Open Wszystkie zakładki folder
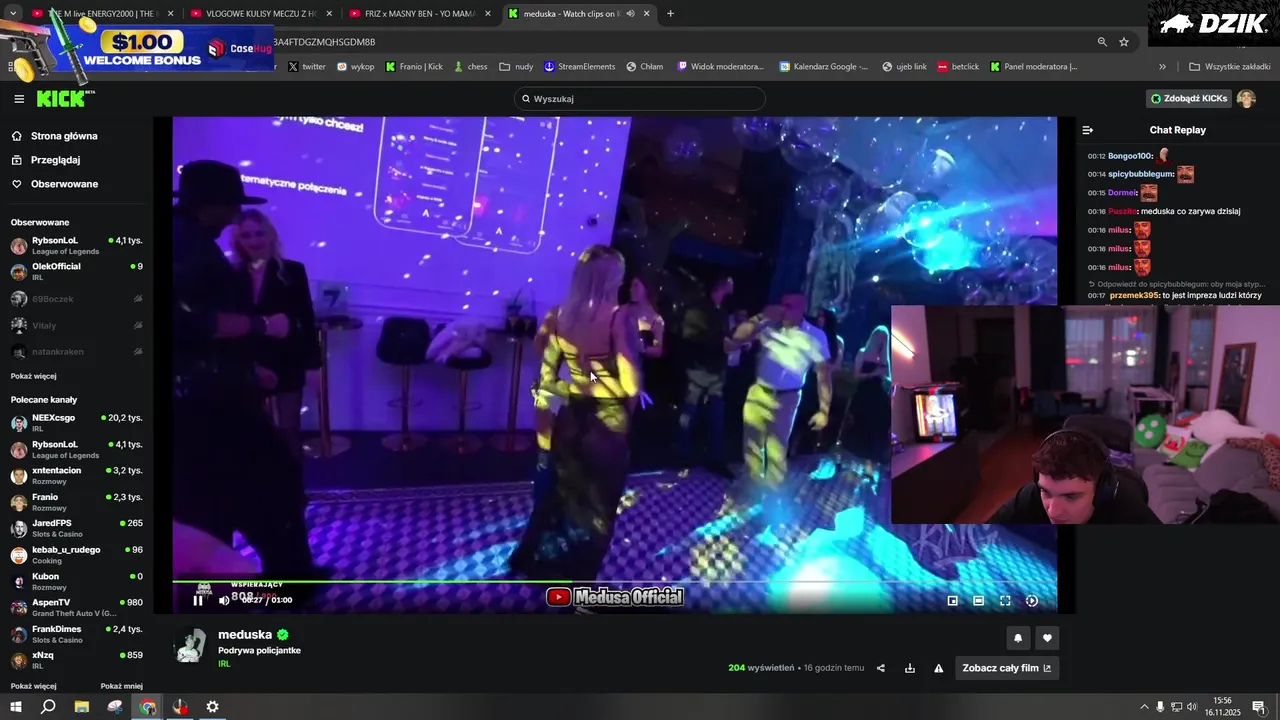Viewport: 1280px width, 720px height. point(1230,67)
